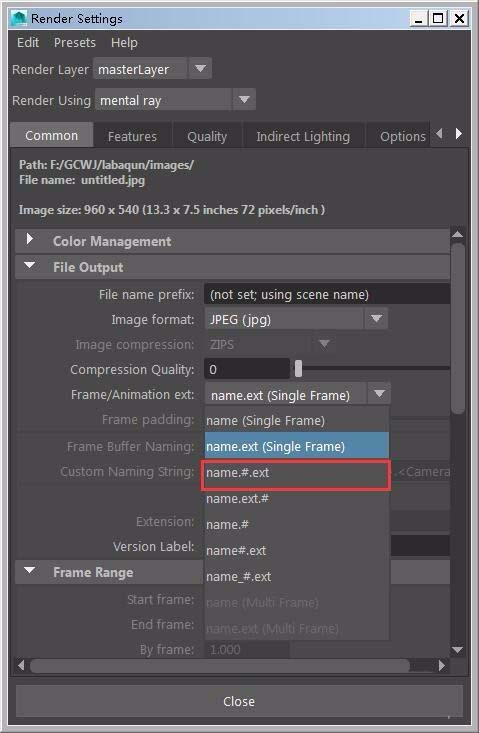Open the Presets menu
This screenshot has height=733, width=479.
click(x=75, y=43)
